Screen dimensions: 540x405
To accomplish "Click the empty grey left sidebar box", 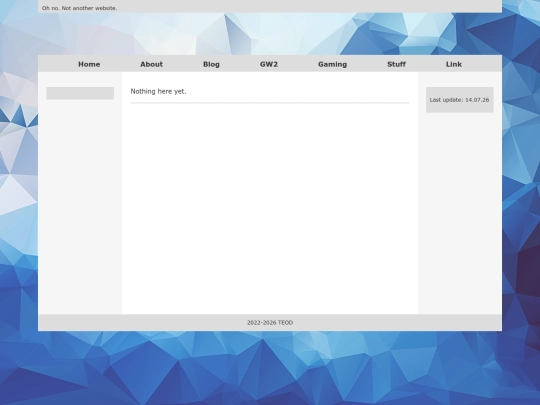I will coord(80,93).
